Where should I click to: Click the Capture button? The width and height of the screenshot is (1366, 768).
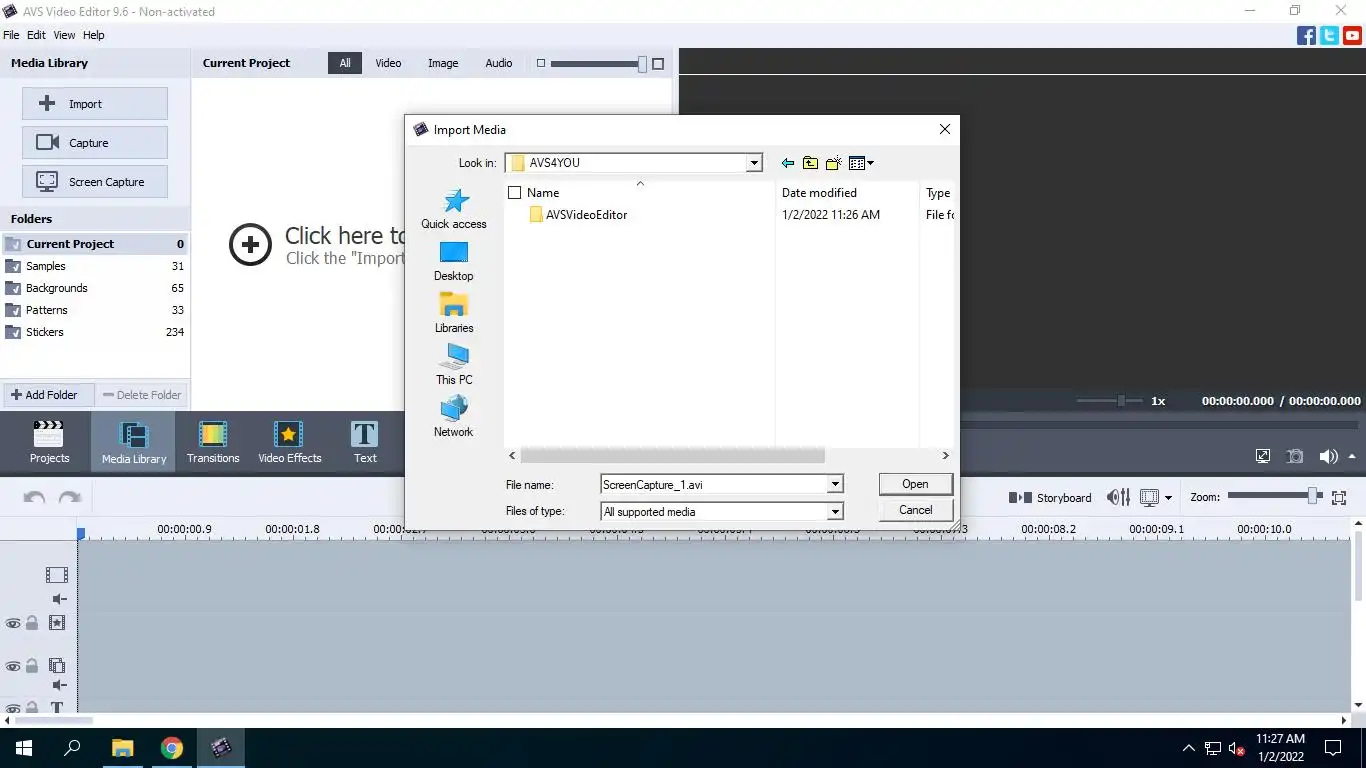click(x=95, y=143)
